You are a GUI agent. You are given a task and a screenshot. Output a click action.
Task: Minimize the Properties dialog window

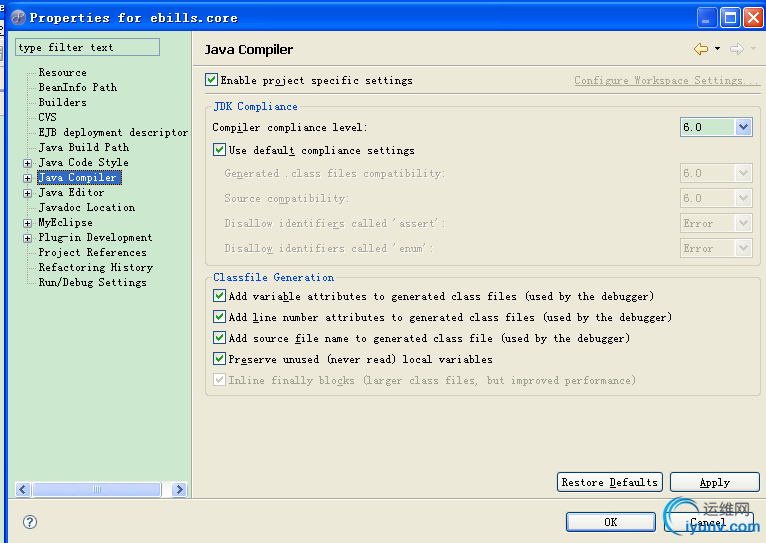coord(706,18)
